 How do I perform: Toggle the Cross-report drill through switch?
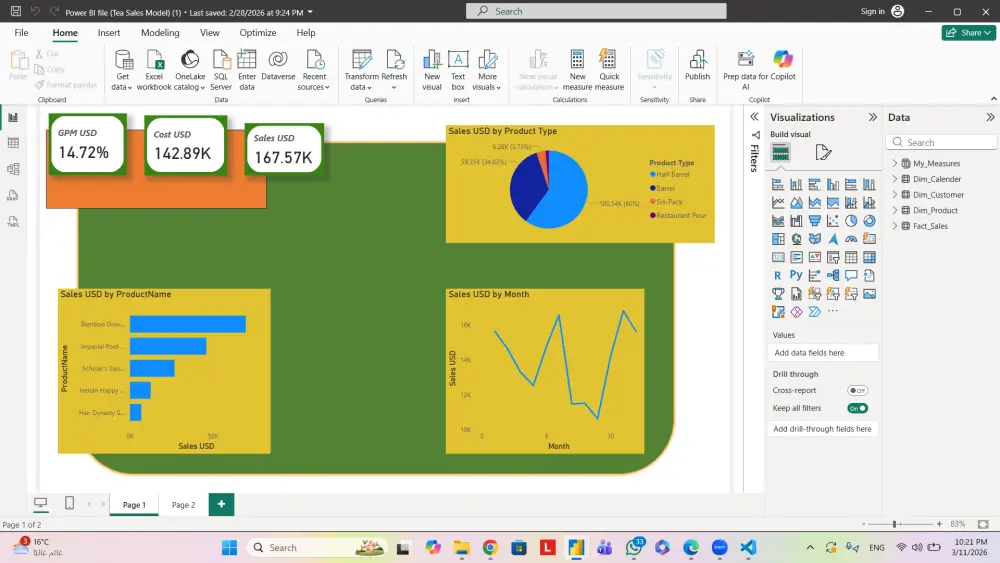857,390
